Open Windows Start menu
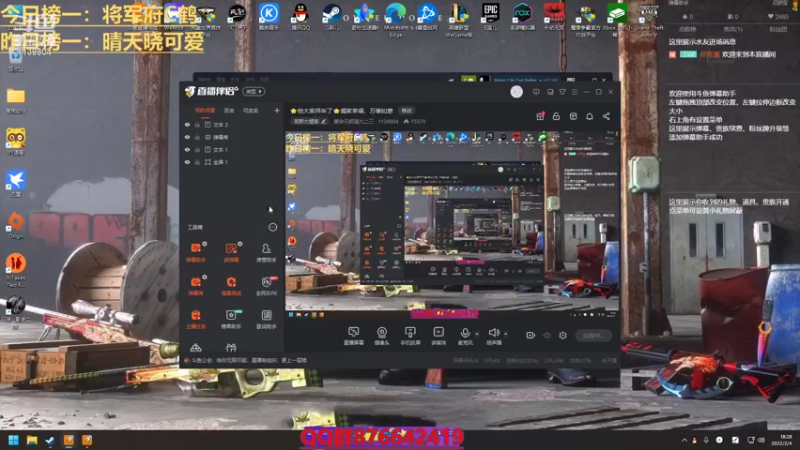This screenshot has width=800, height=450. pos(14,440)
